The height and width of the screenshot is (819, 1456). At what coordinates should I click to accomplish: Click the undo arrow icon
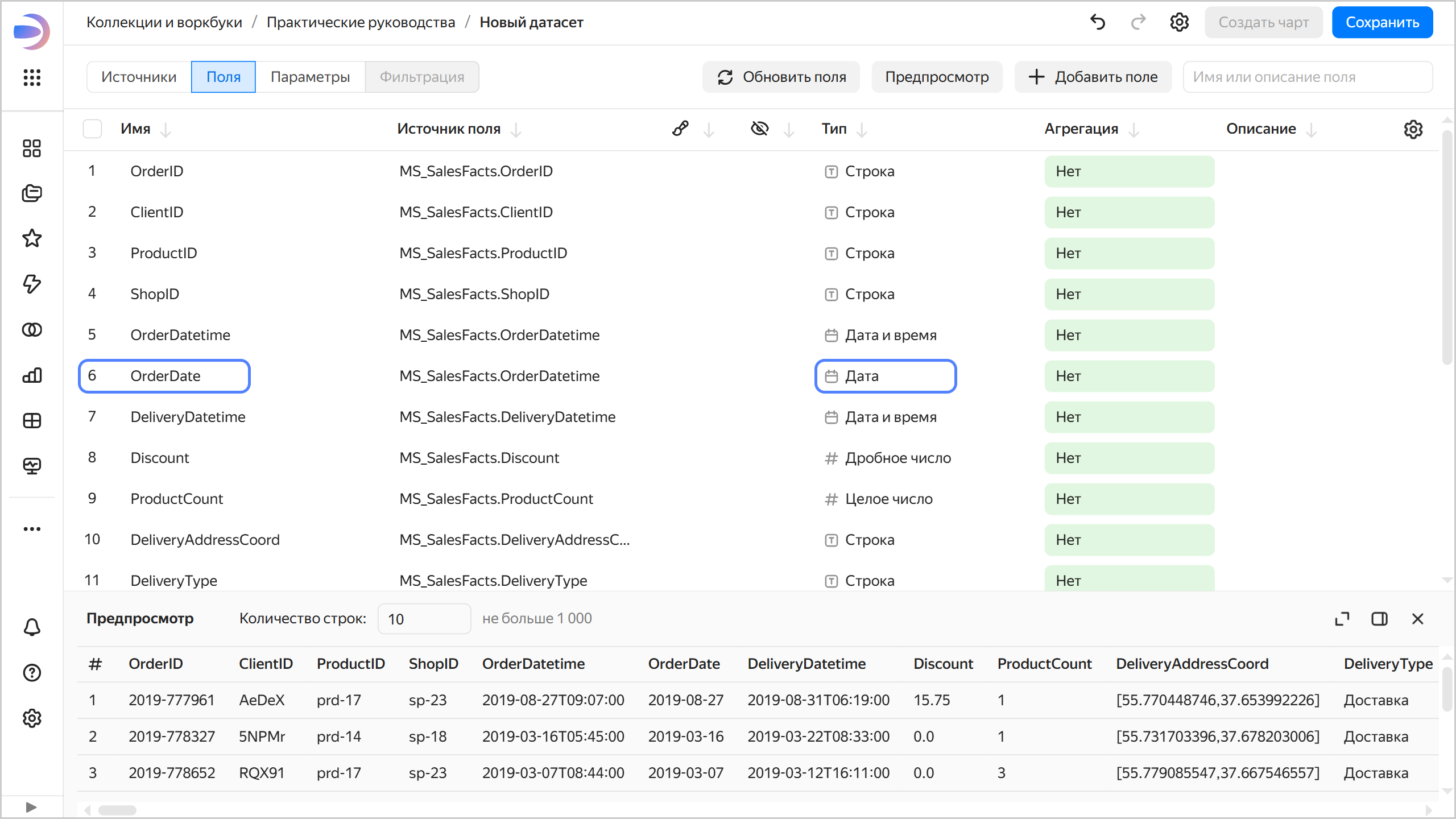point(1097,22)
